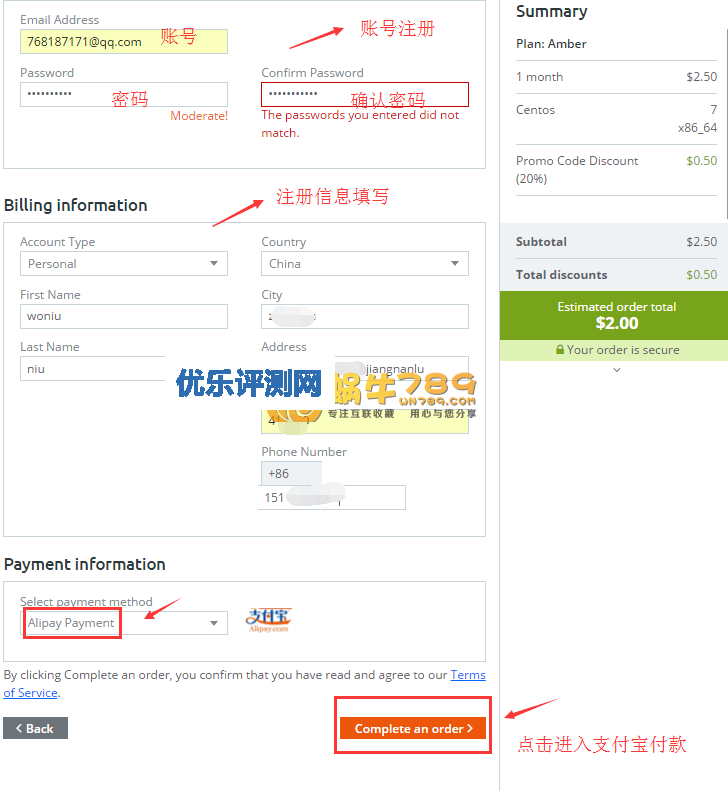Click the Subtotal $2.50 row
Screen dimensions: 728x791
click(x=616, y=242)
